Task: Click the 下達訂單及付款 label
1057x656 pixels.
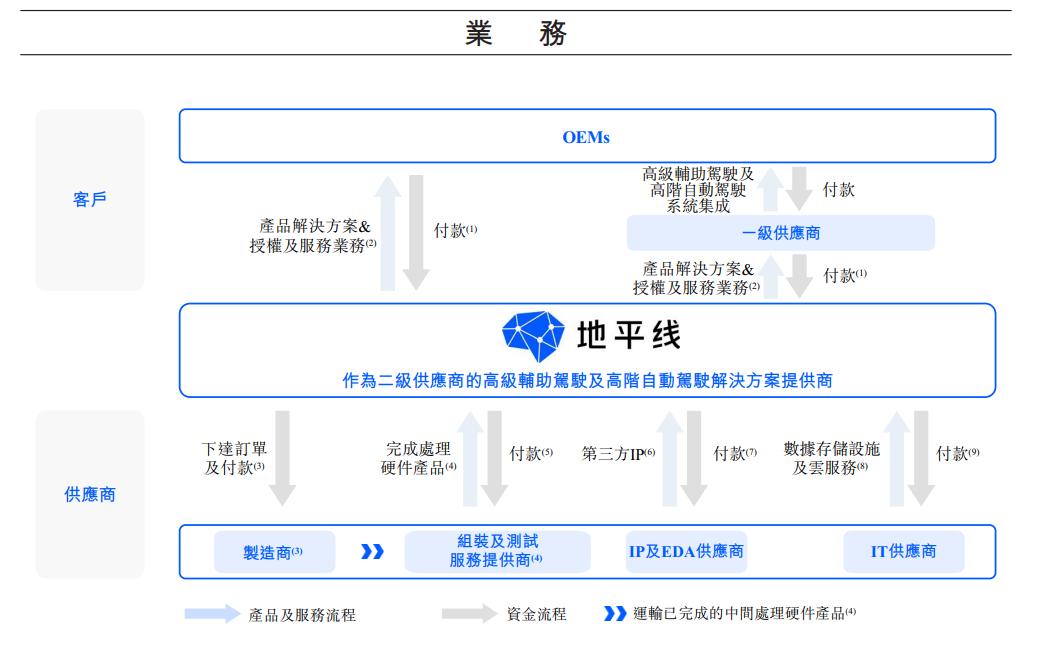Action: click(235, 458)
